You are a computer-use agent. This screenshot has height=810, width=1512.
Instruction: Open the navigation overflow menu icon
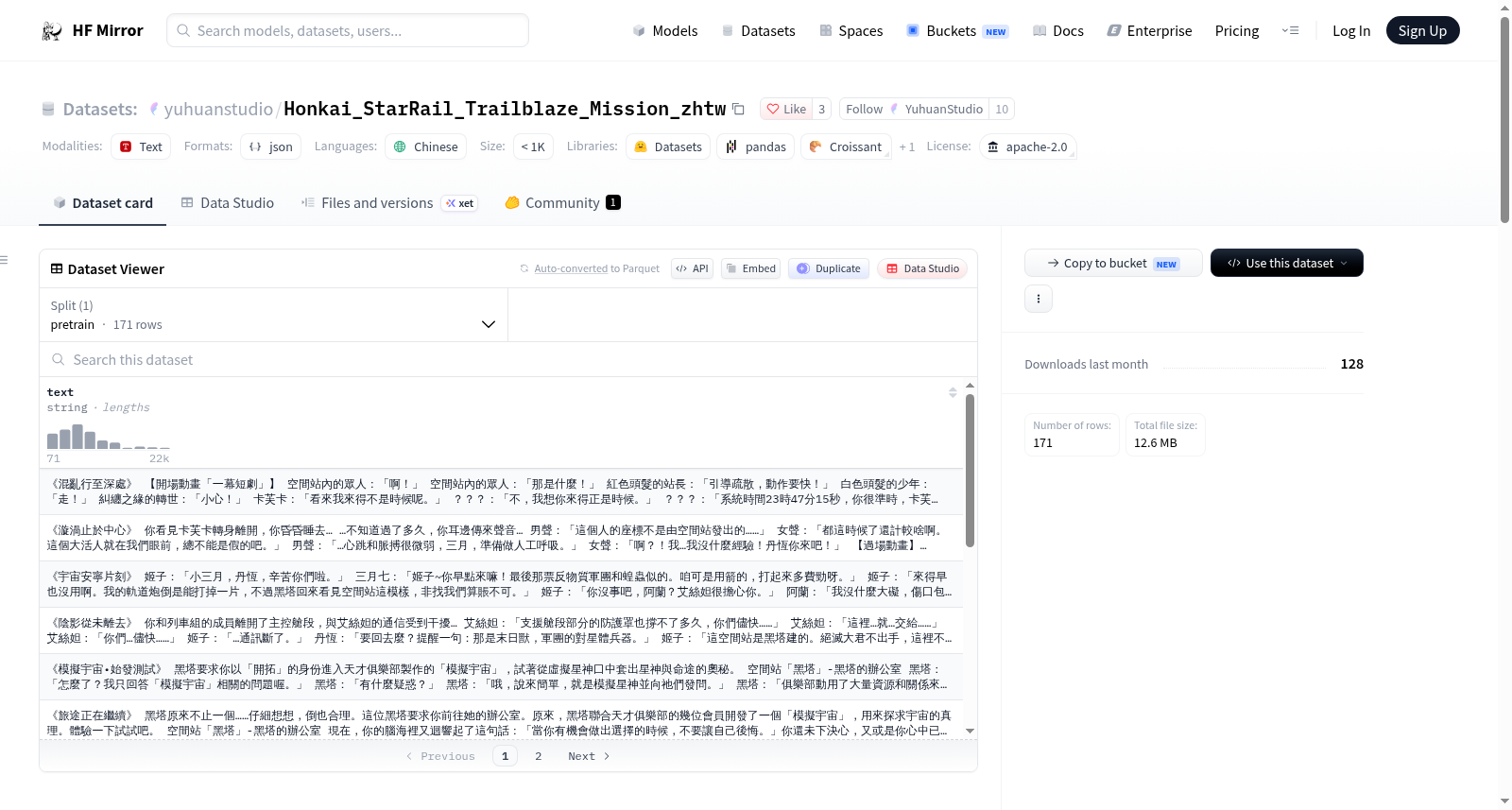[x=1290, y=31]
